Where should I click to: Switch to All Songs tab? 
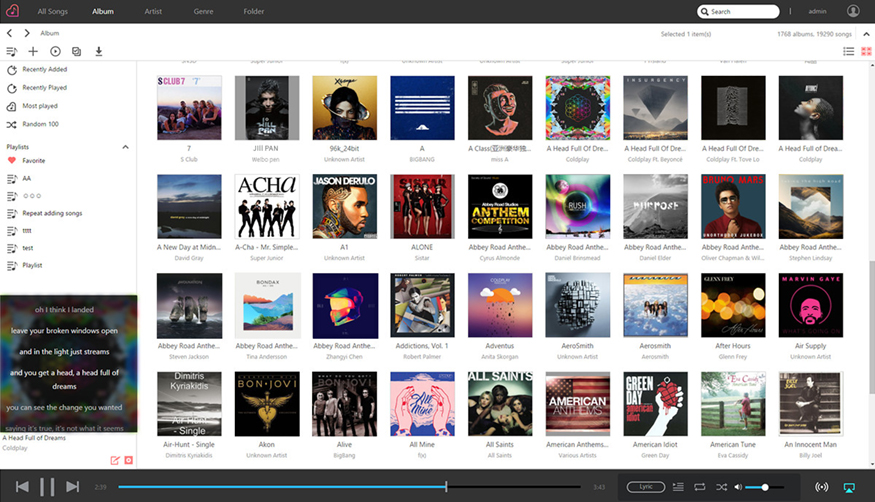52,11
